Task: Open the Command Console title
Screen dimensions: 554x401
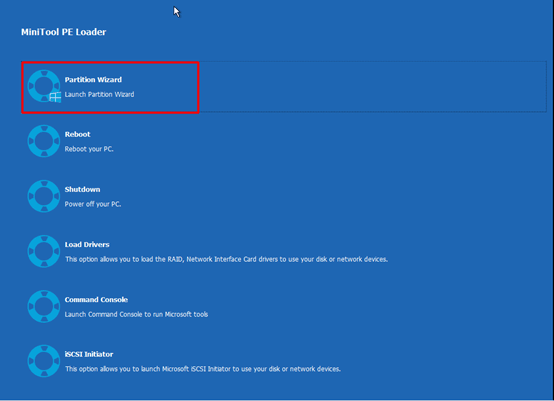Action: tap(96, 300)
